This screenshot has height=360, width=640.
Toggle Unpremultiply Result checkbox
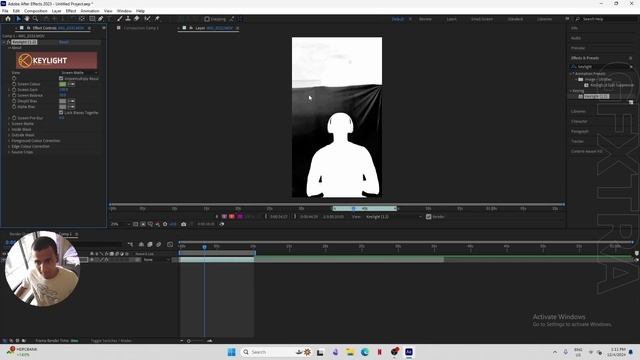(61, 78)
